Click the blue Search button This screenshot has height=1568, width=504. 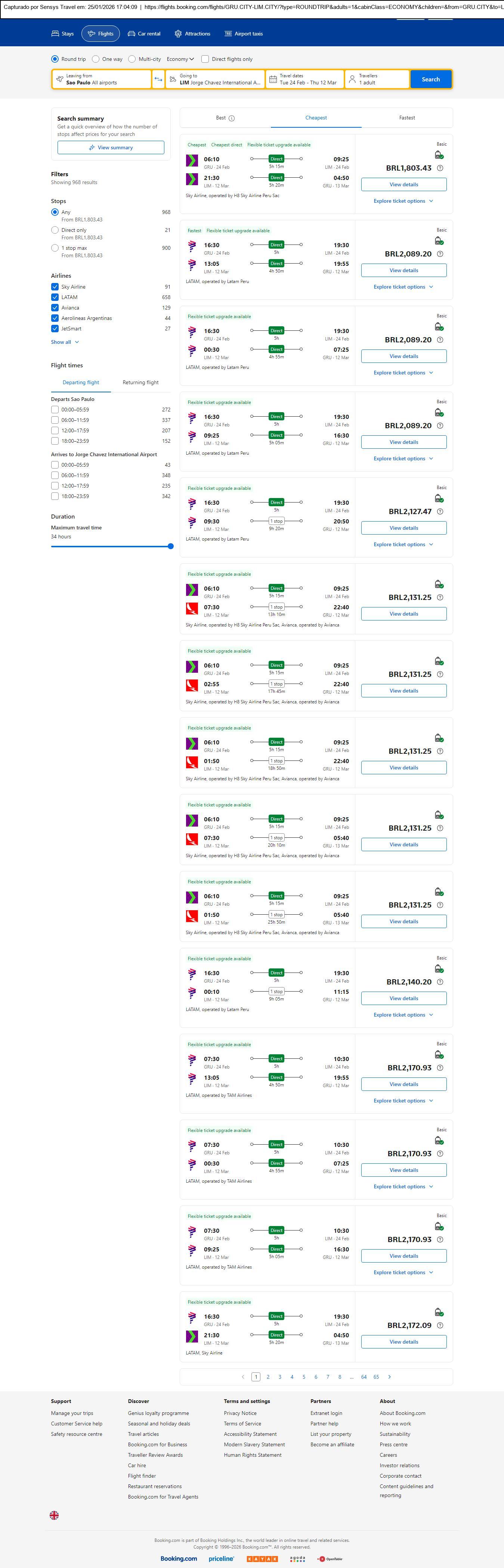tap(430, 79)
